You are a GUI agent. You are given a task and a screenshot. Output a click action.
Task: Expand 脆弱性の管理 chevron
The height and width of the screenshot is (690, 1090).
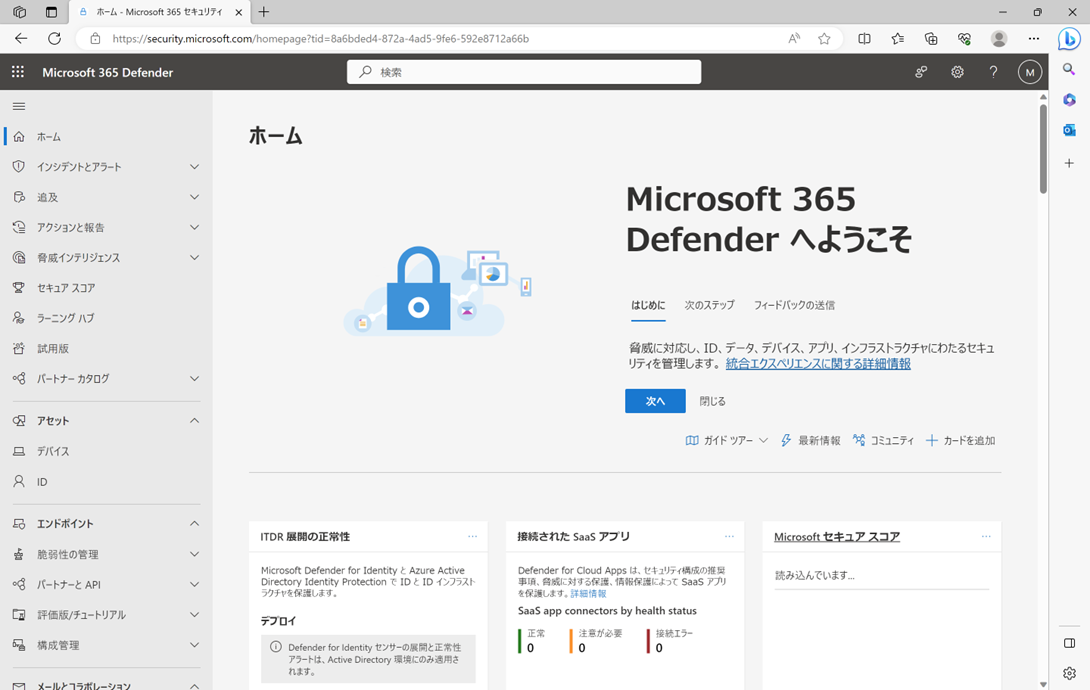[x=195, y=555]
